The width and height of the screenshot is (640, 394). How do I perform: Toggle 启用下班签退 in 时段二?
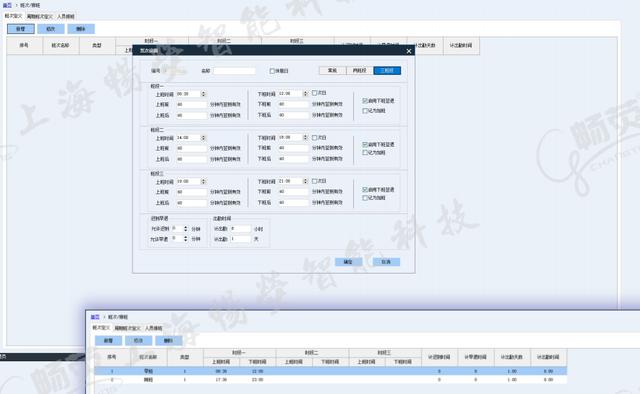[x=365, y=145]
